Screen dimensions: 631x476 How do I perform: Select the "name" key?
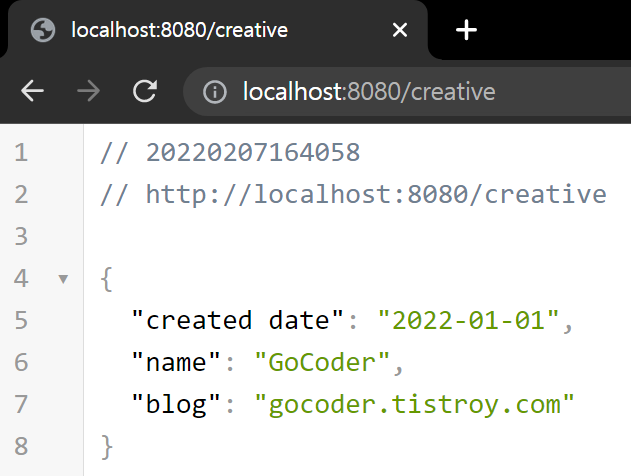coord(176,363)
